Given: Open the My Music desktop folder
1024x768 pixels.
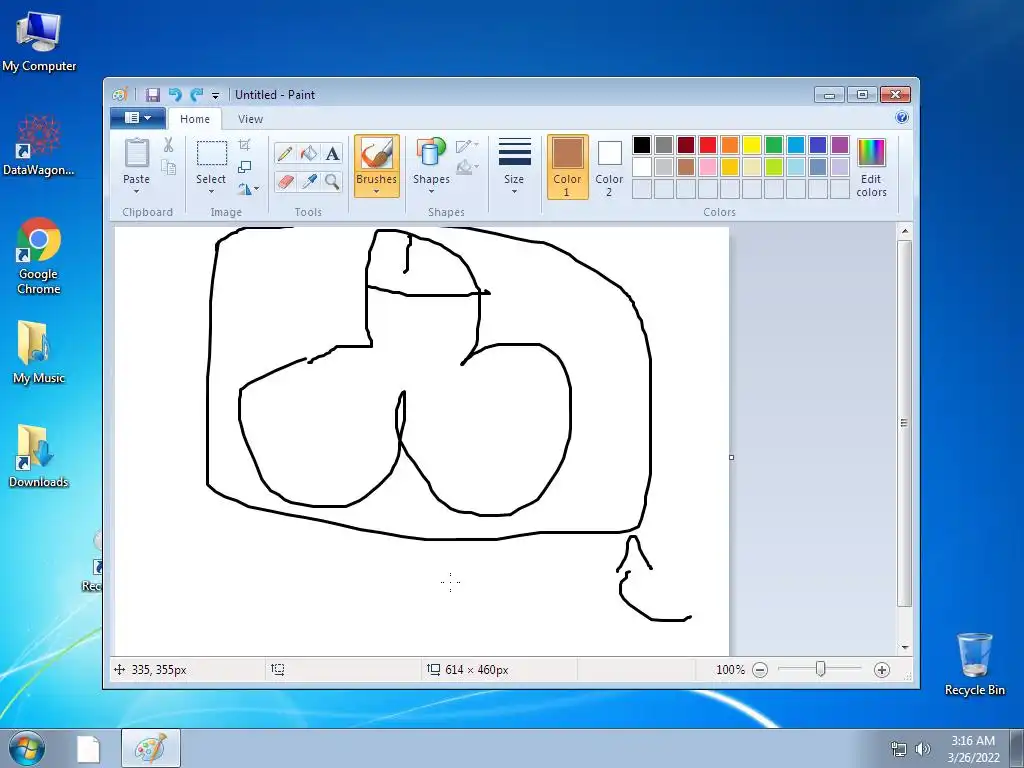Looking at the screenshot, I should pos(39,352).
